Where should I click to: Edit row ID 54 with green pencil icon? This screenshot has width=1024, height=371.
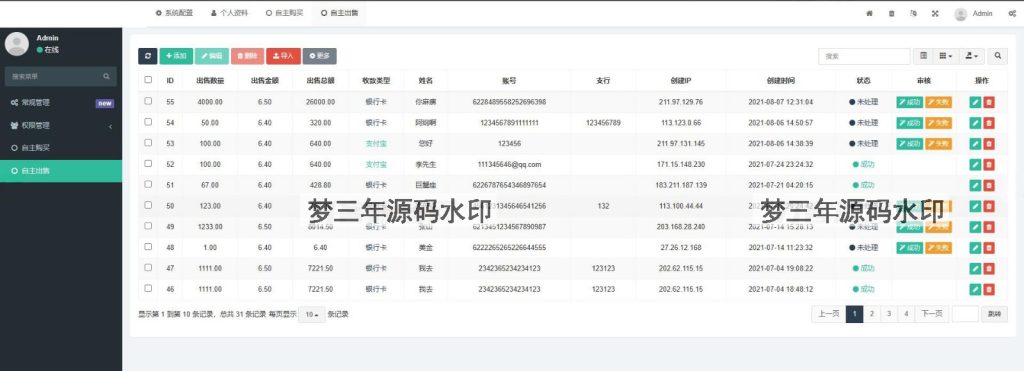coord(976,123)
